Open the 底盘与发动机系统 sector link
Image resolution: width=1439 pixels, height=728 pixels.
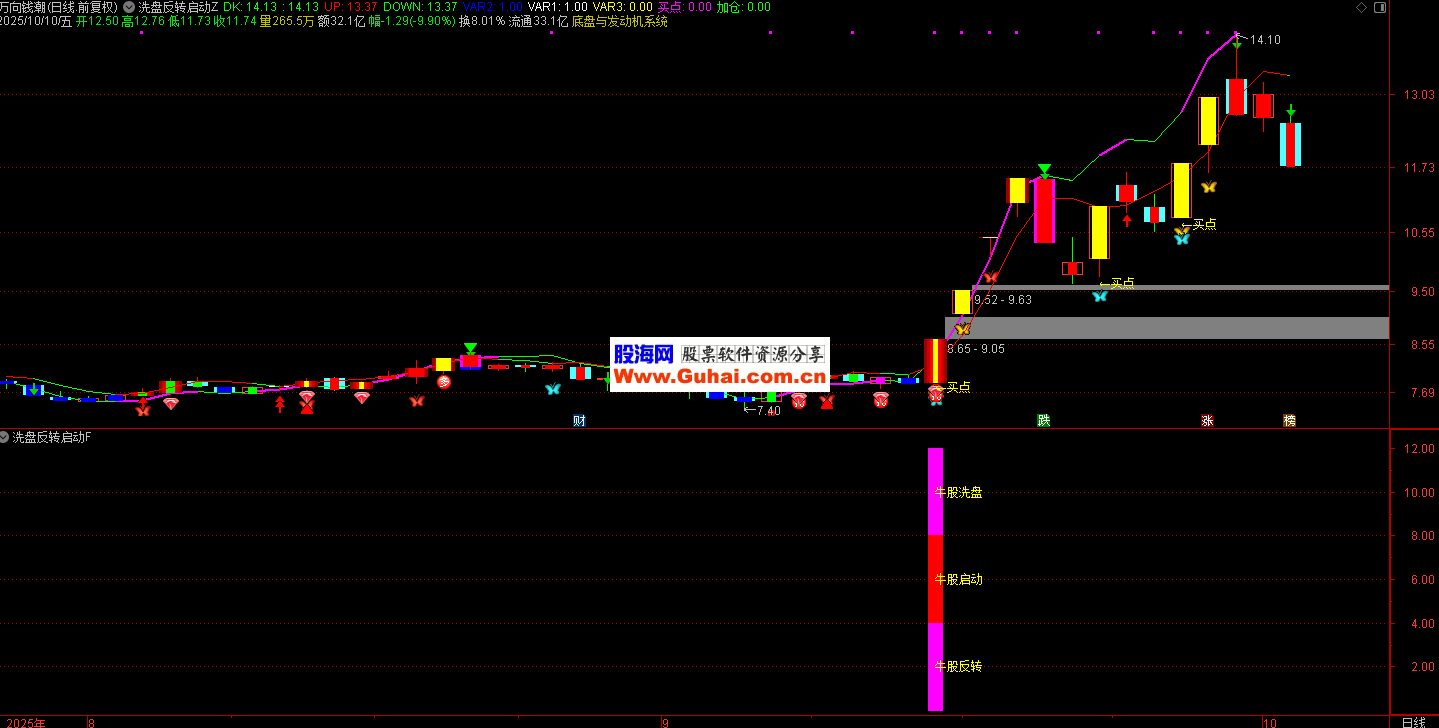[620, 21]
